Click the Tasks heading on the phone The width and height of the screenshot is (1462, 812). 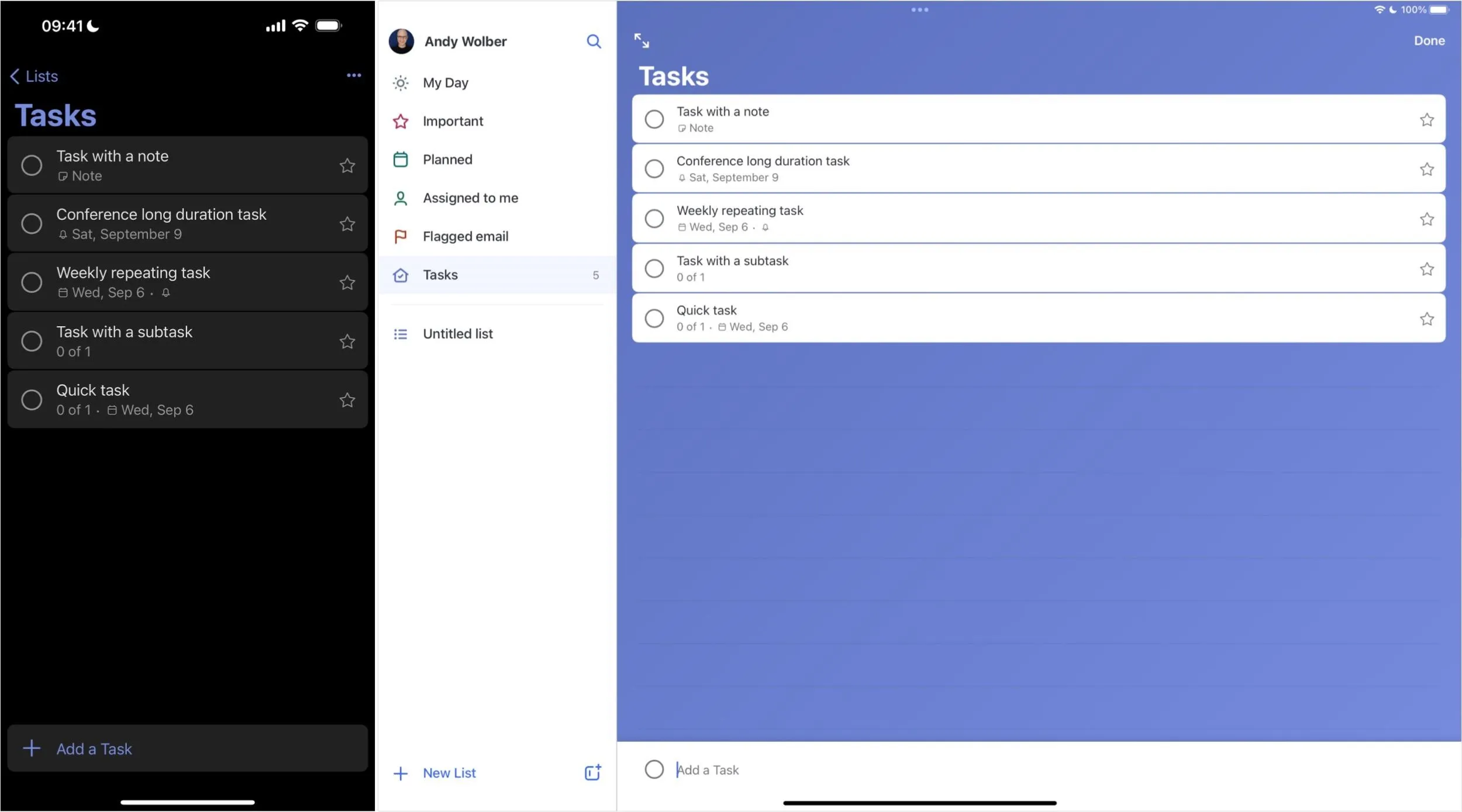(56, 115)
